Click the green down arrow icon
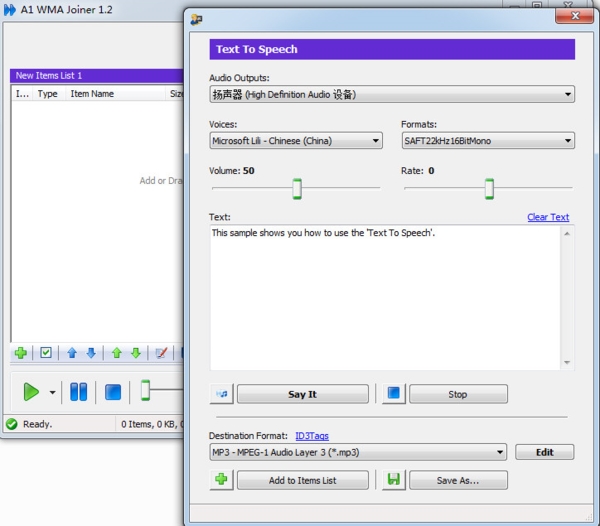600x526 pixels. [x=136, y=353]
